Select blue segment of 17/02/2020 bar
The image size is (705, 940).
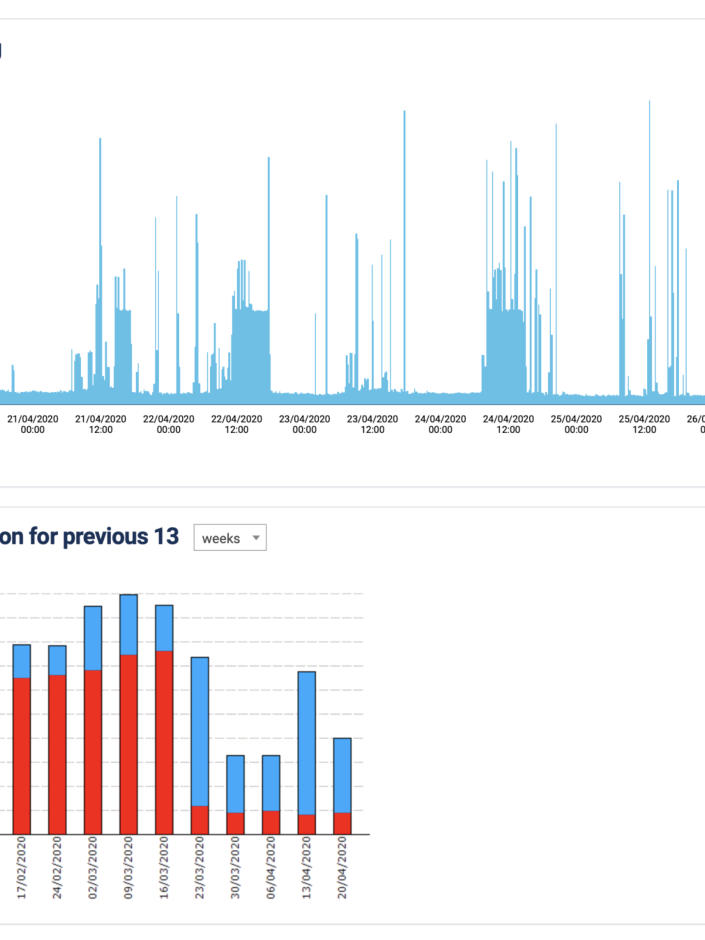[x=21, y=661]
